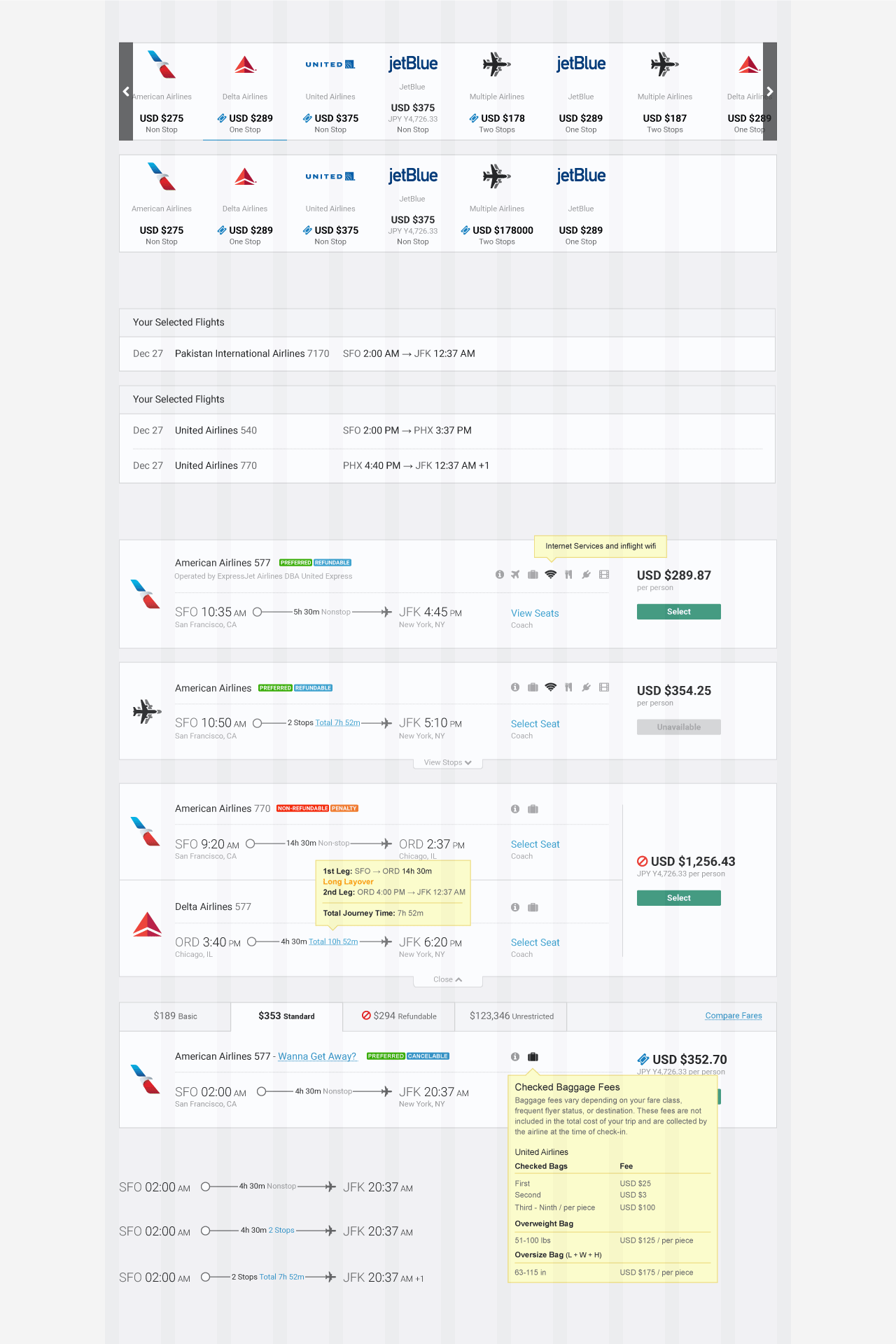The width and height of the screenshot is (896, 1344).
Task: Select Multiple Airlines USD $187 in top carousel
Action: pos(665,92)
